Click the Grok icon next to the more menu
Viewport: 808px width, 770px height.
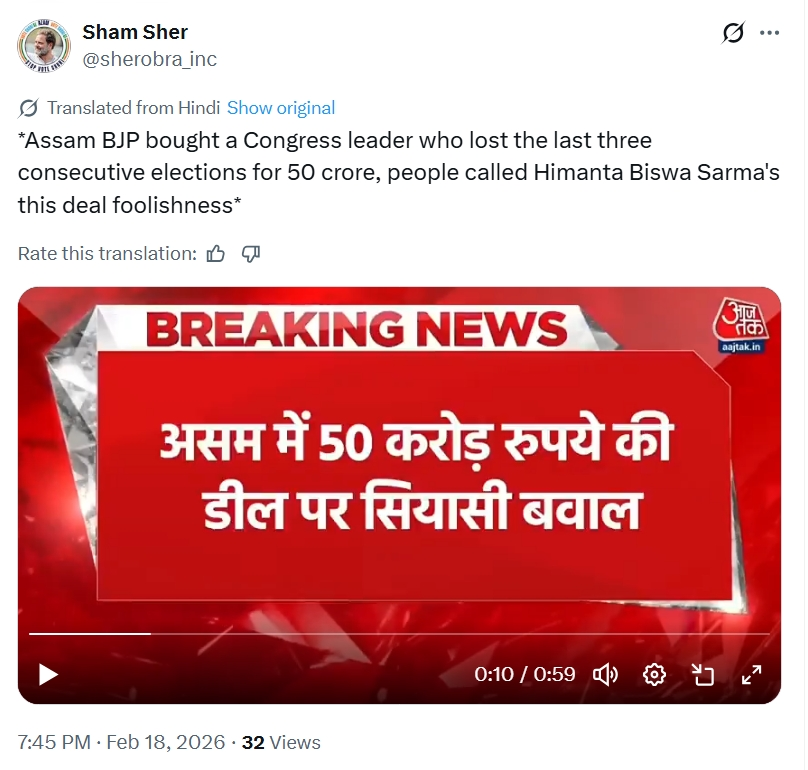pos(733,32)
